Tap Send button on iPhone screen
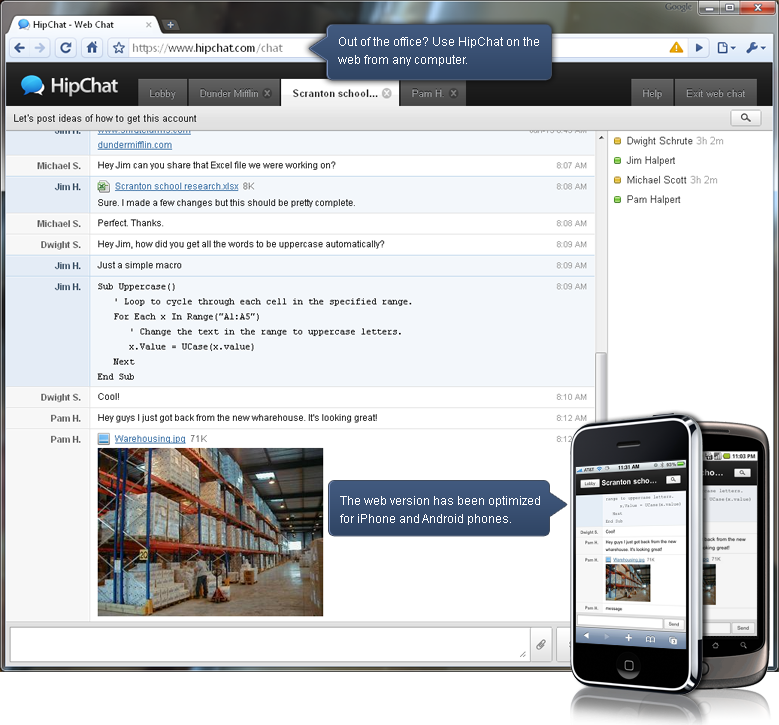Viewport: 779px width, 725px height. coord(674,624)
